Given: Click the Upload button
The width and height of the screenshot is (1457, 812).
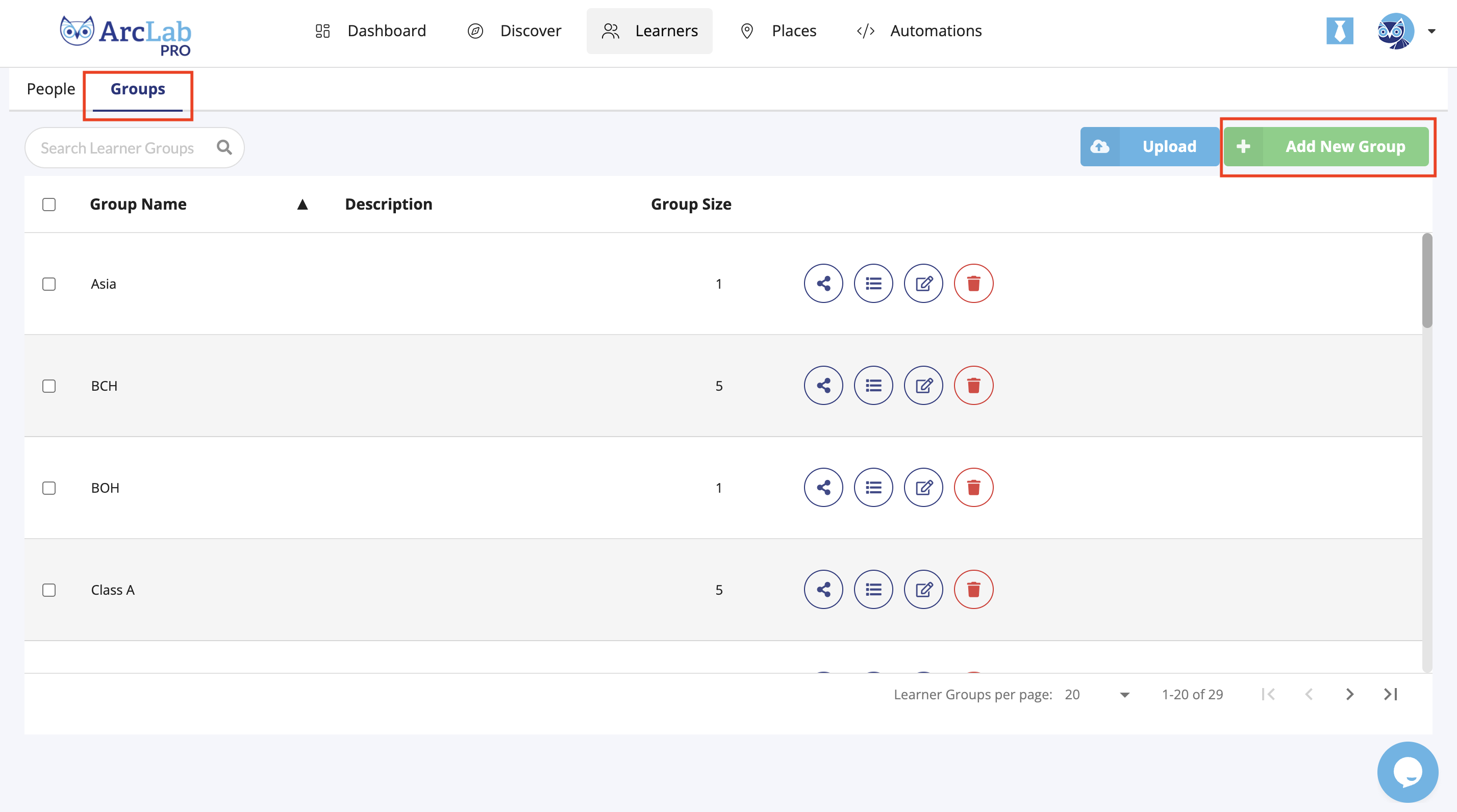Looking at the screenshot, I should [1149, 146].
